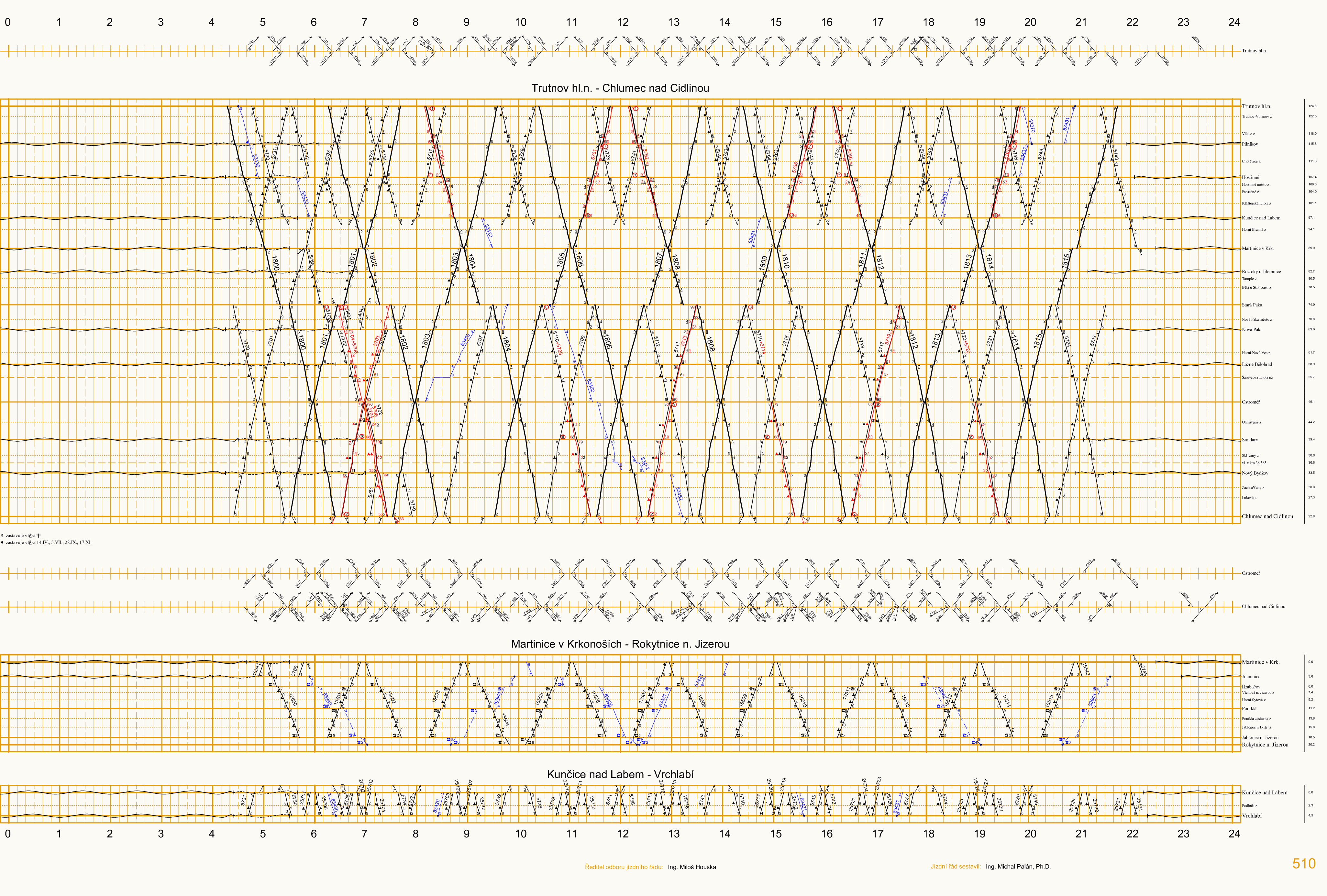Screen dimensions: 1327x896
Task: Select the 'Nový Bydžov' station name
Action: pyautogui.click(x=1255, y=473)
